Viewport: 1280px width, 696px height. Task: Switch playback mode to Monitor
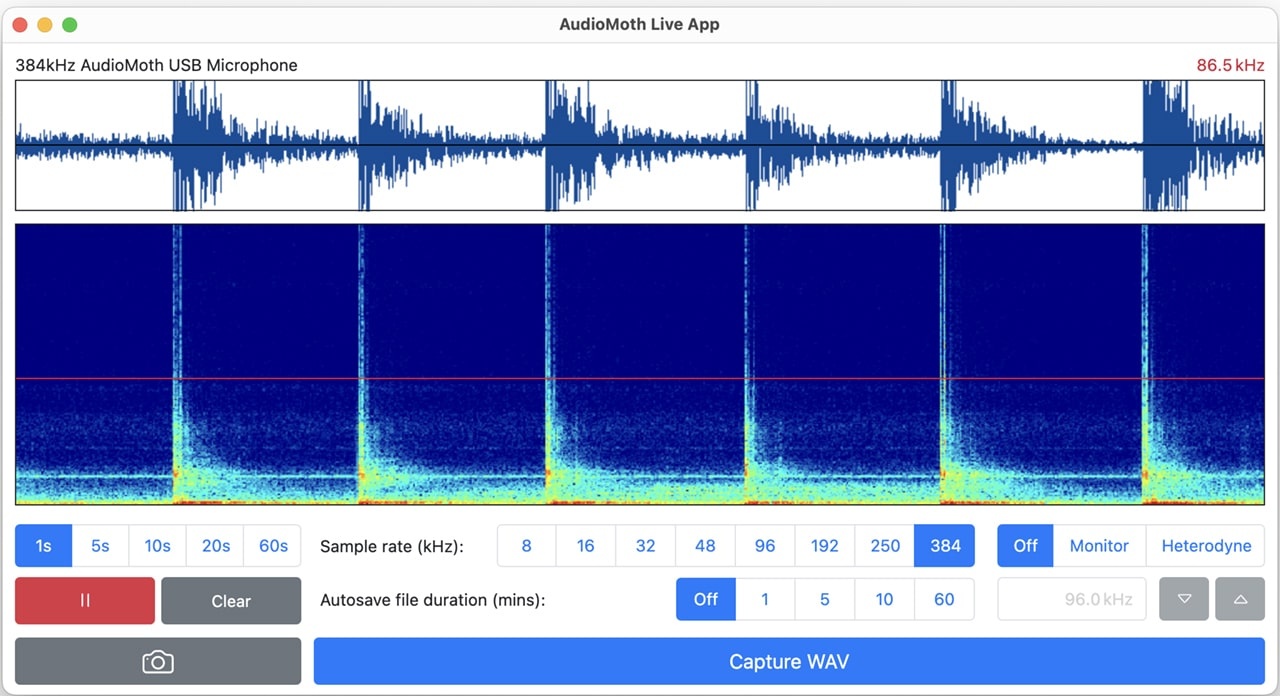(x=1099, y=546)
